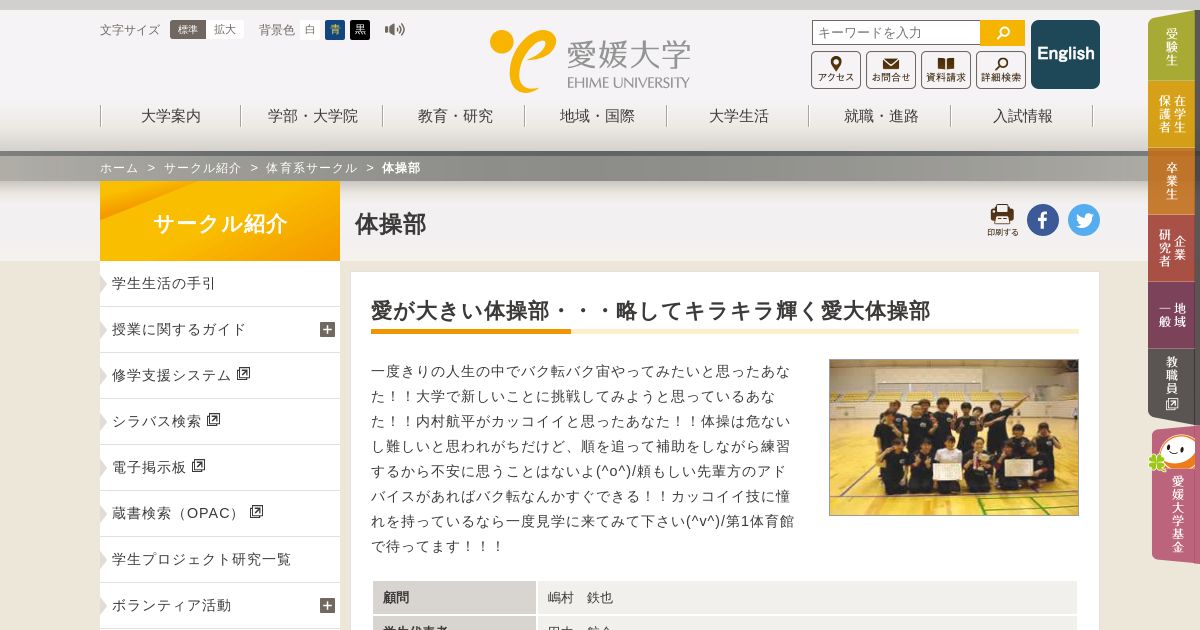Click the search magnifier button

(1002, 33)
